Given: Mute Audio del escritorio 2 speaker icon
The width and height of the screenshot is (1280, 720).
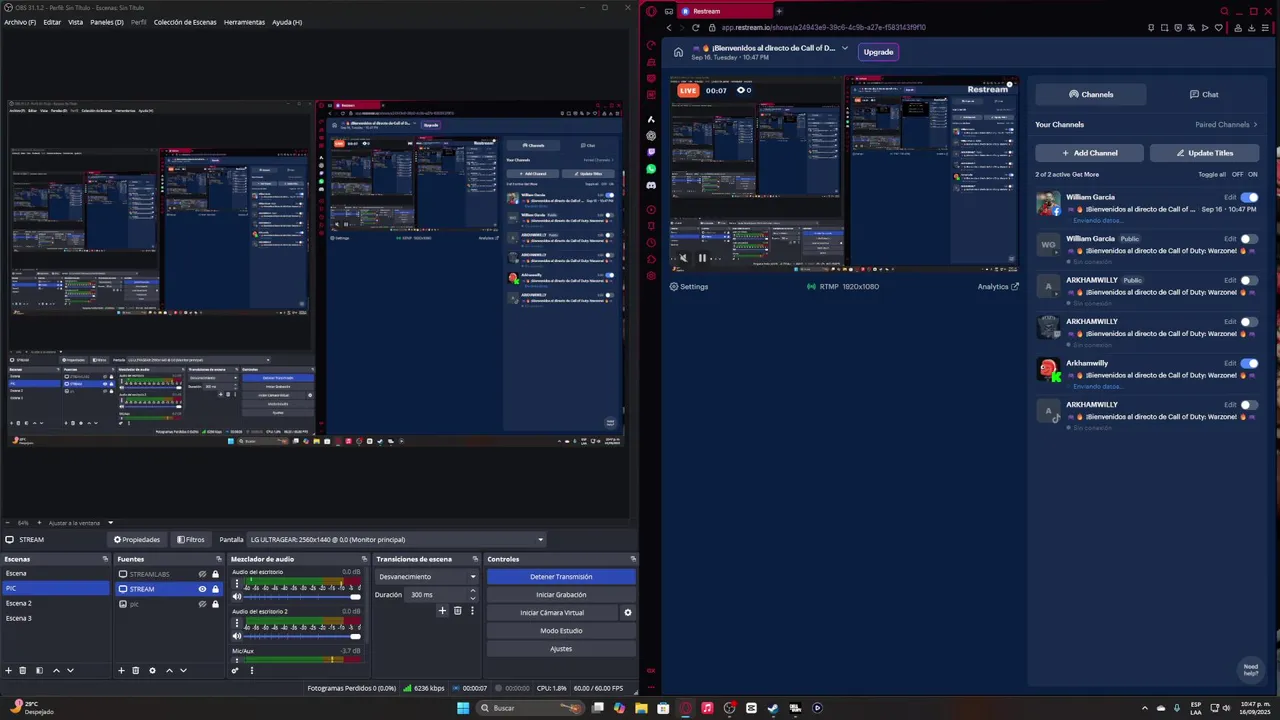Looking at the screenshot, I should (237, 636).
